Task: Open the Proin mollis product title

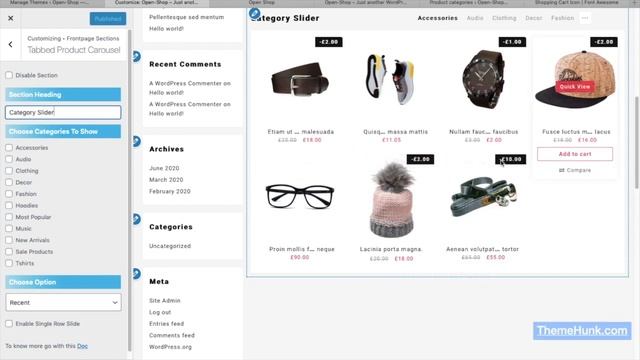Action: click(x=302, y=249)
